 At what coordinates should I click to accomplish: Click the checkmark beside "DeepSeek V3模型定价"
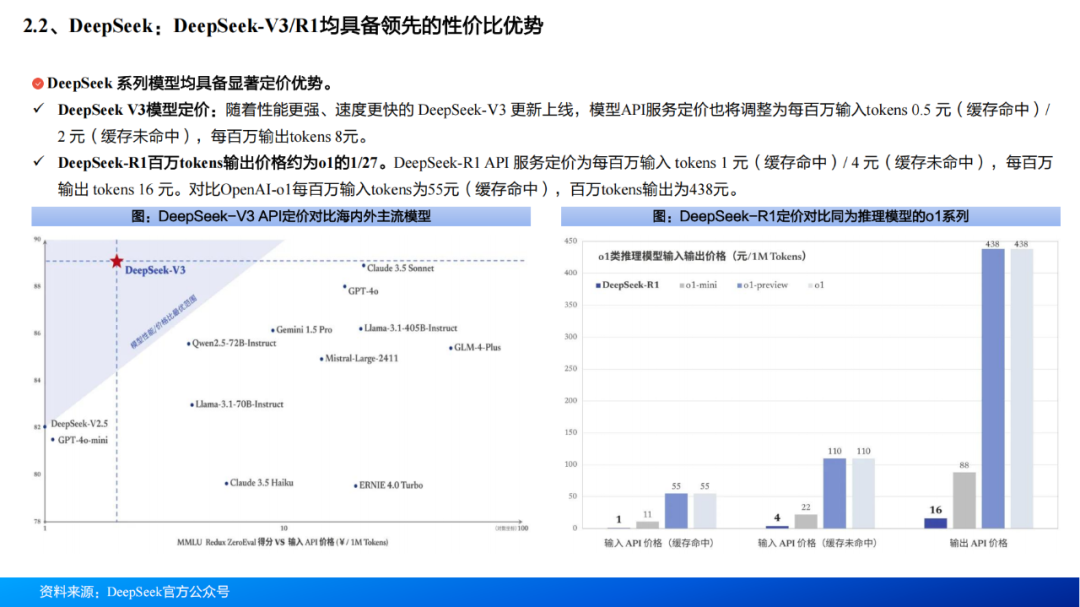39,109
